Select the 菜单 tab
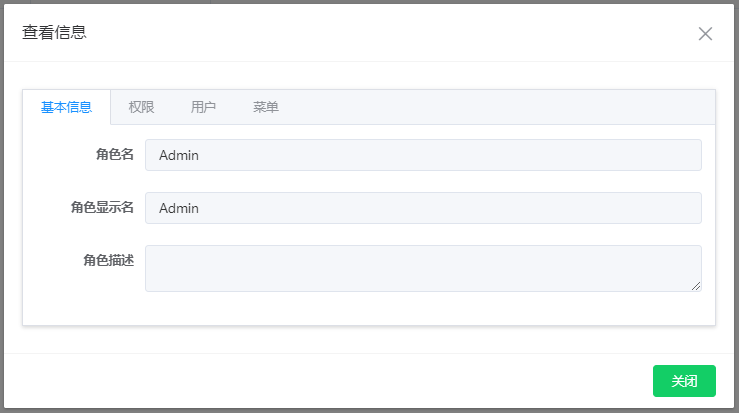739x413 pixels. click(x=266, y=107)
